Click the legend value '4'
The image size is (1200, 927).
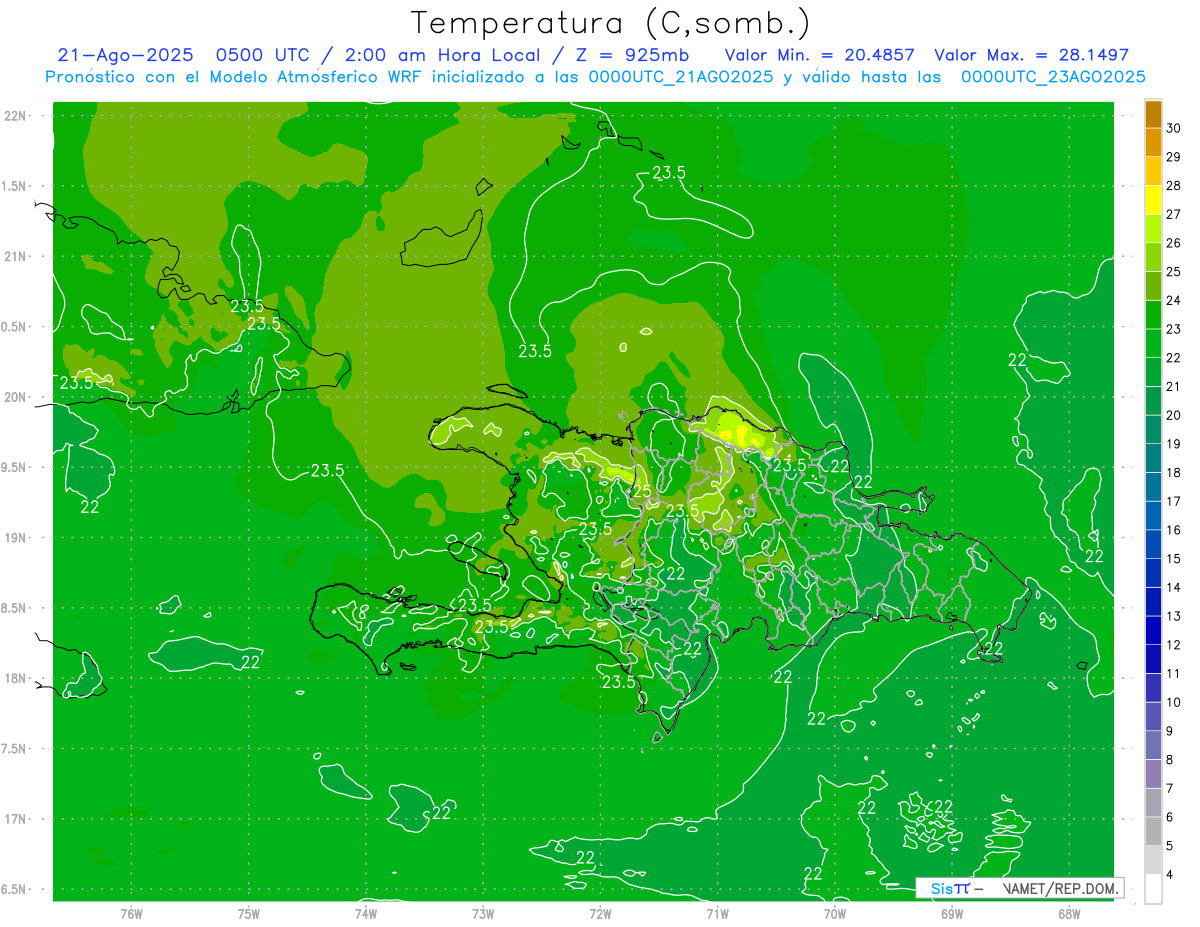click(1171, 874)
